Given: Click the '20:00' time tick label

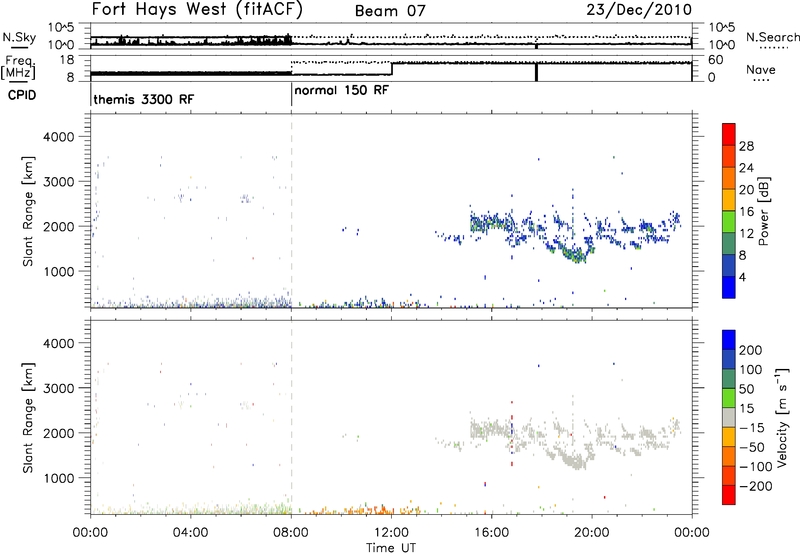Looking at the screenshot, I should (592, 533).
